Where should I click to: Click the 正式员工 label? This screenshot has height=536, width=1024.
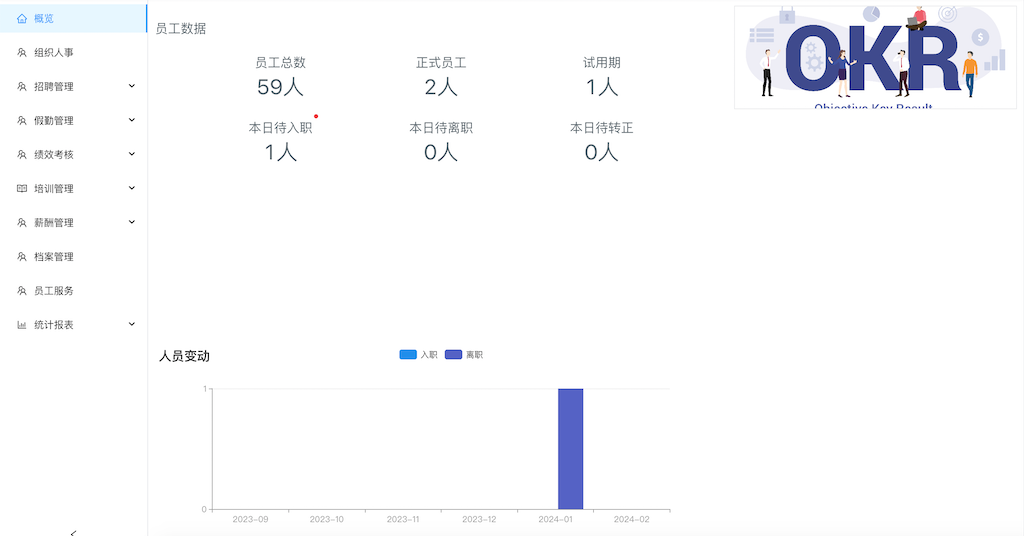441,63
